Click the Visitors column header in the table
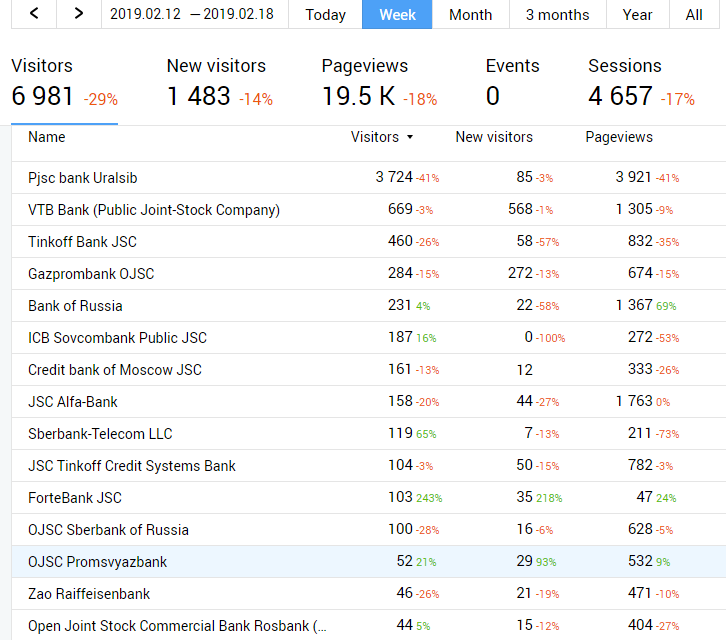Viewport: 726px width, 640px height. (375, 137)
